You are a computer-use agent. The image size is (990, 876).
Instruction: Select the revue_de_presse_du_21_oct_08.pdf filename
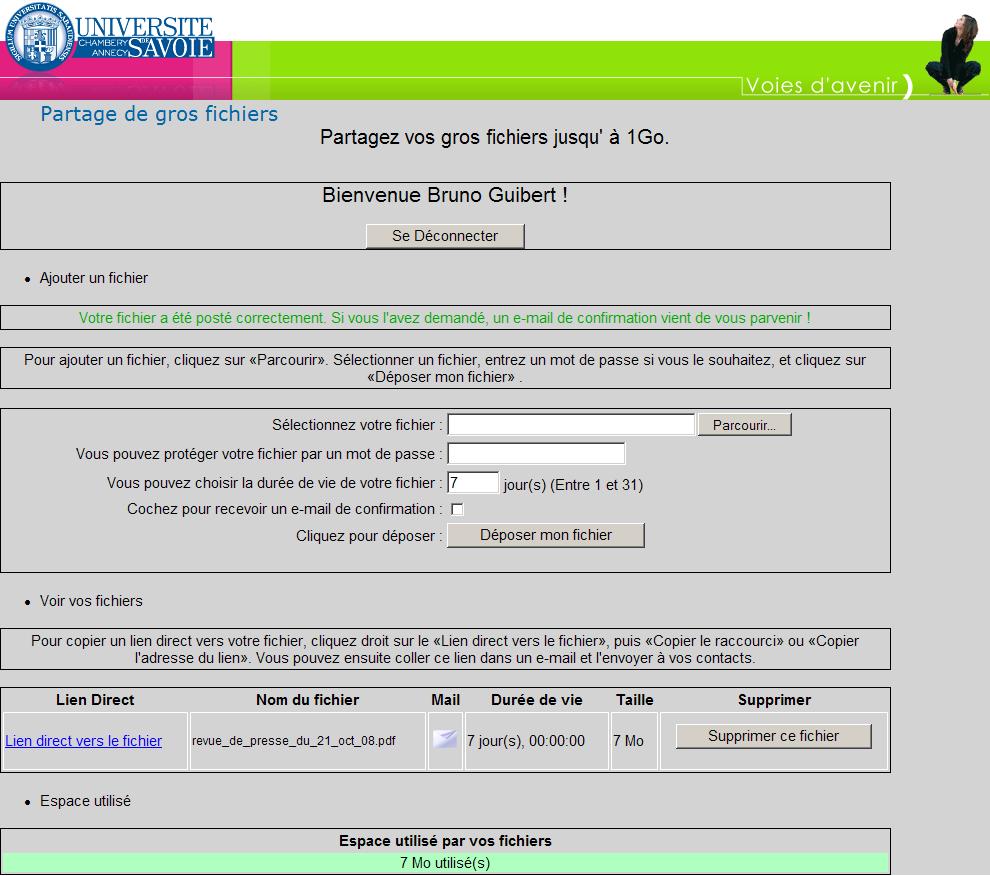(293, 741)
